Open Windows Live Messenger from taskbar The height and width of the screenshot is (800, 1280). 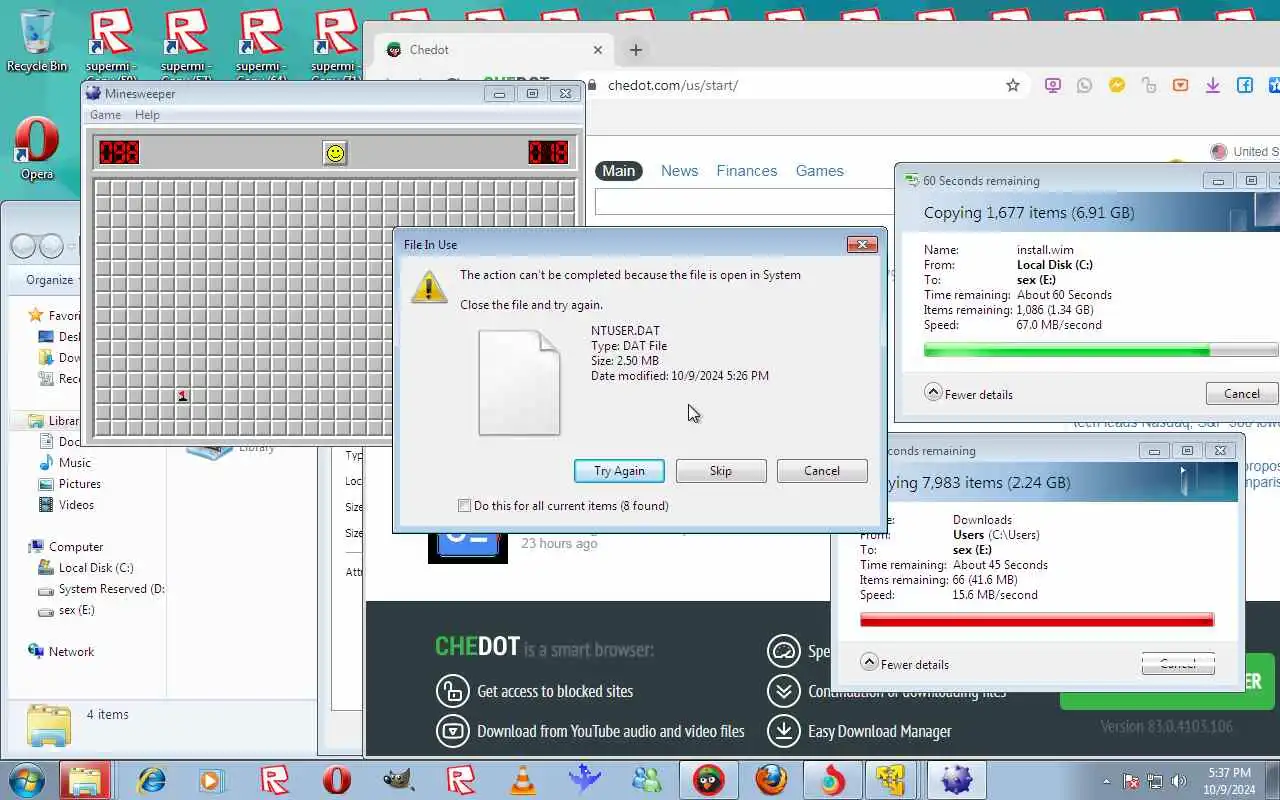(647, 780)
